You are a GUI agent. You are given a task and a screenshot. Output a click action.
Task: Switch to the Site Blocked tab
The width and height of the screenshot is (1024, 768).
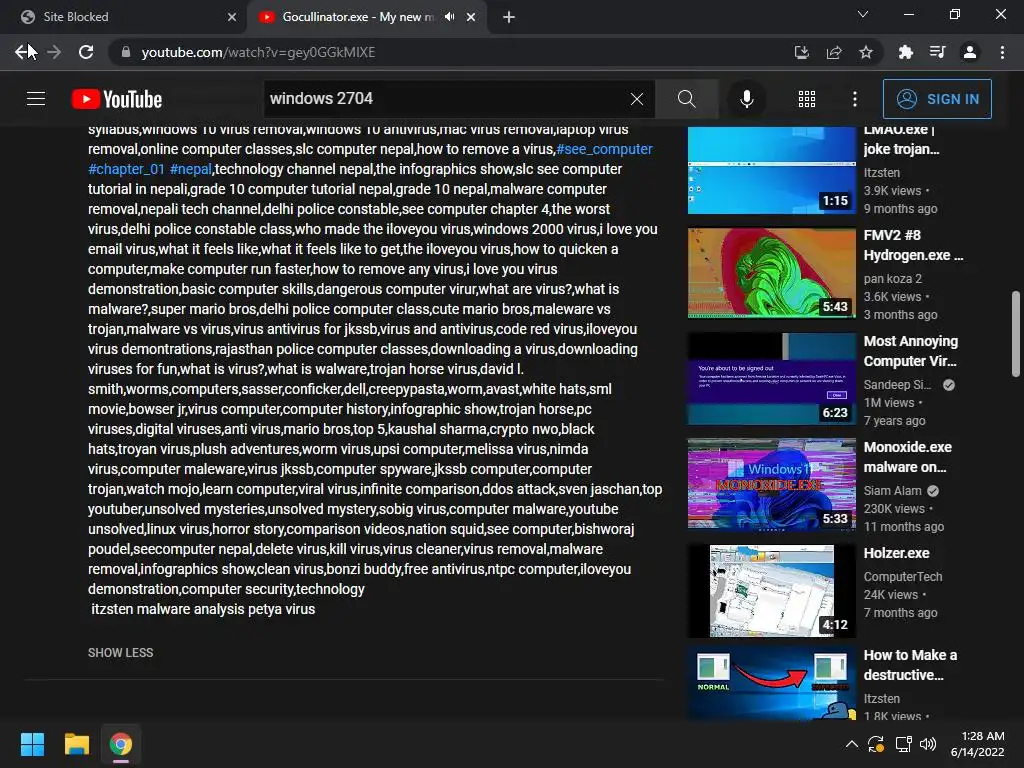124,17
